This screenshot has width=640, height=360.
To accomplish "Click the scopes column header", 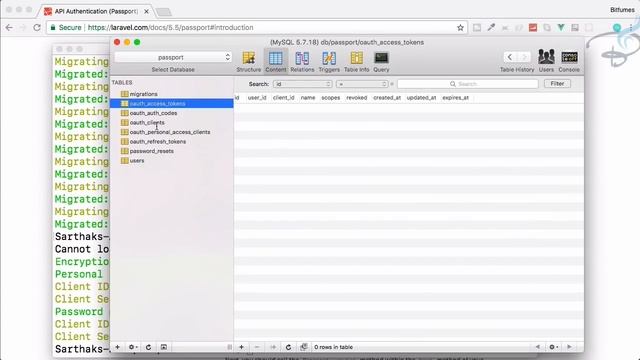I will (331, 98).
